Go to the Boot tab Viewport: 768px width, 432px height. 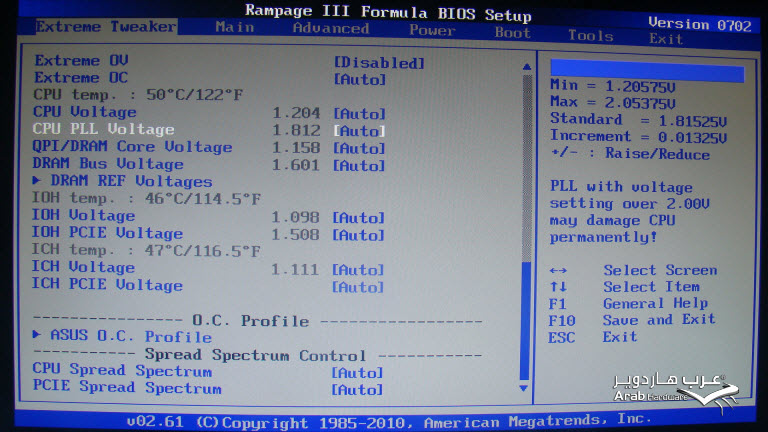coord(512,32)
